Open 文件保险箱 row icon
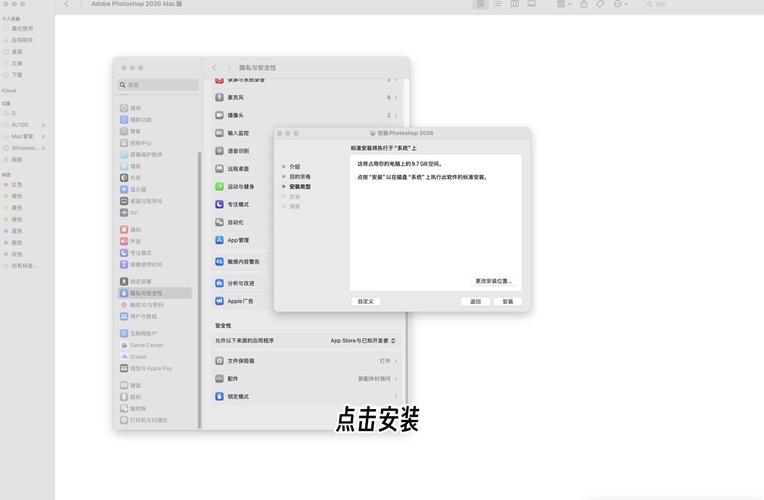 [219, 361]
